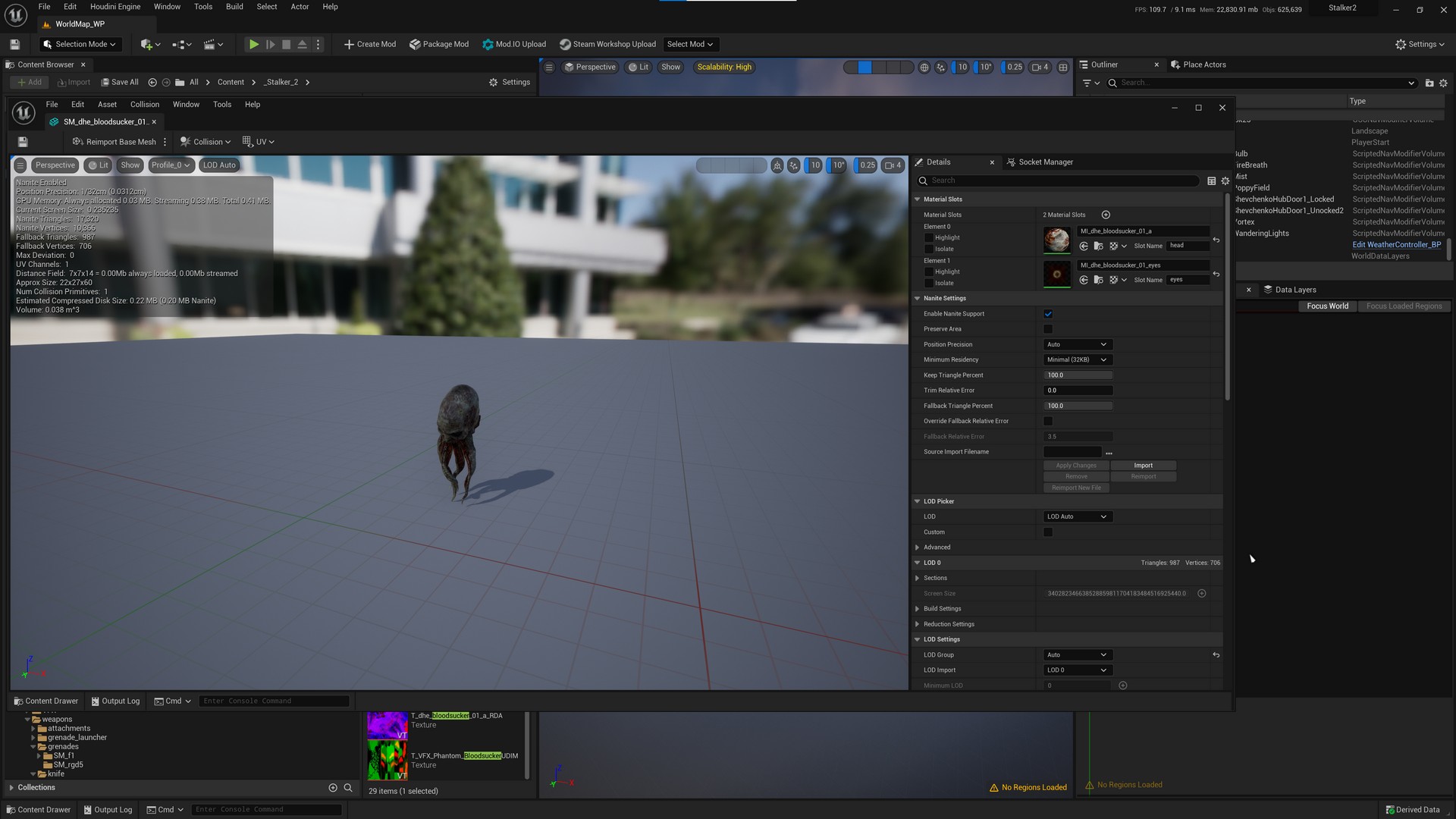Open the Blueprints dropdown in main toolbar
Screen dimensions: 1456x819
182,45
